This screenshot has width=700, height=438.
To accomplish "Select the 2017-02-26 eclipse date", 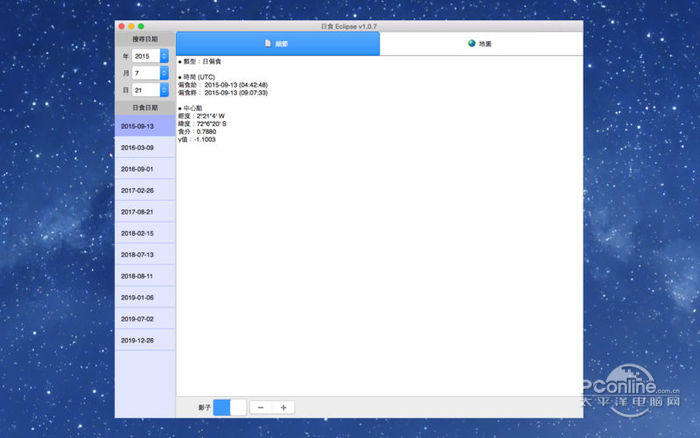I will click(145, 191).
